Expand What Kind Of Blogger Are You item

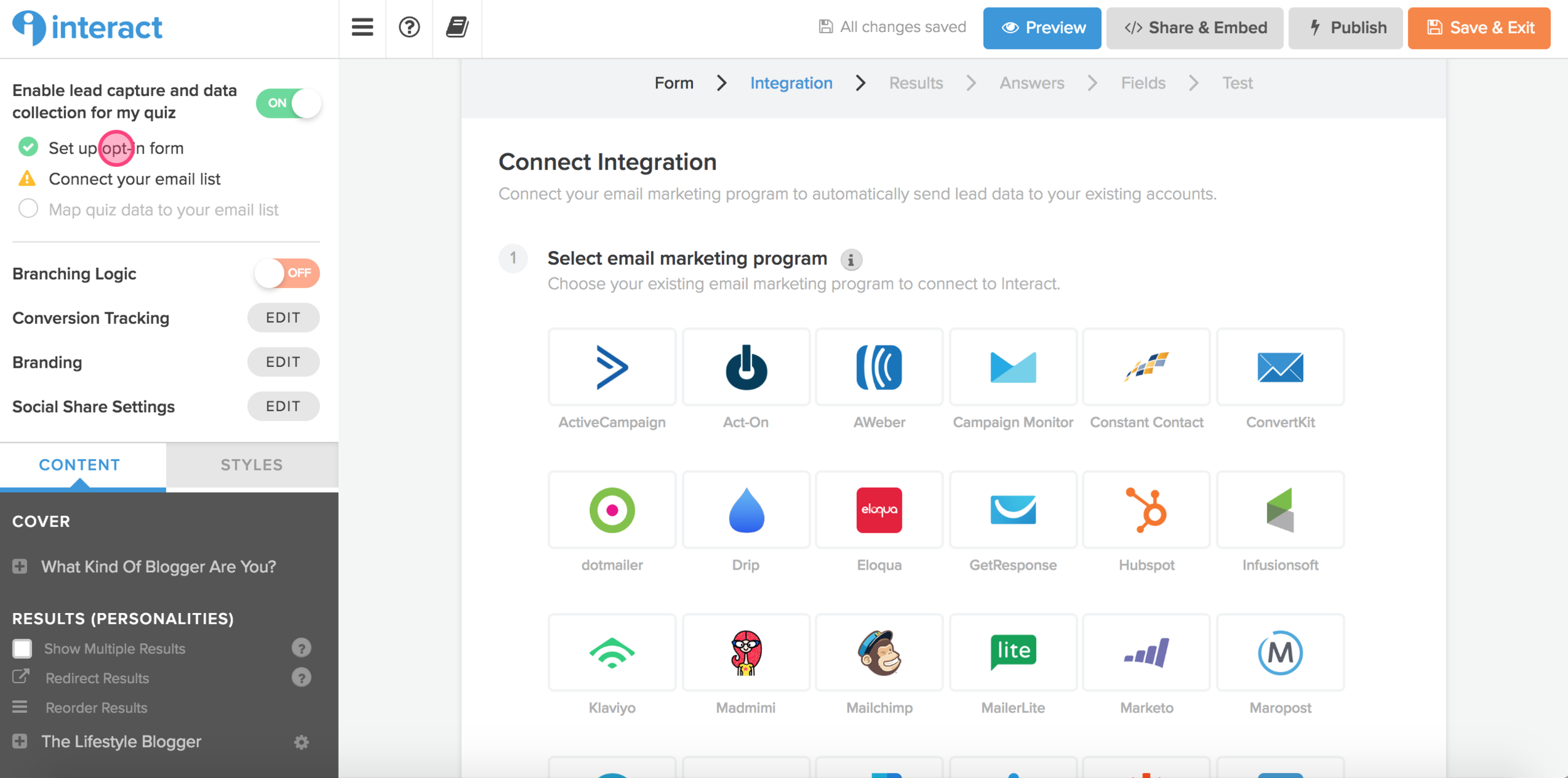[20, 567]
